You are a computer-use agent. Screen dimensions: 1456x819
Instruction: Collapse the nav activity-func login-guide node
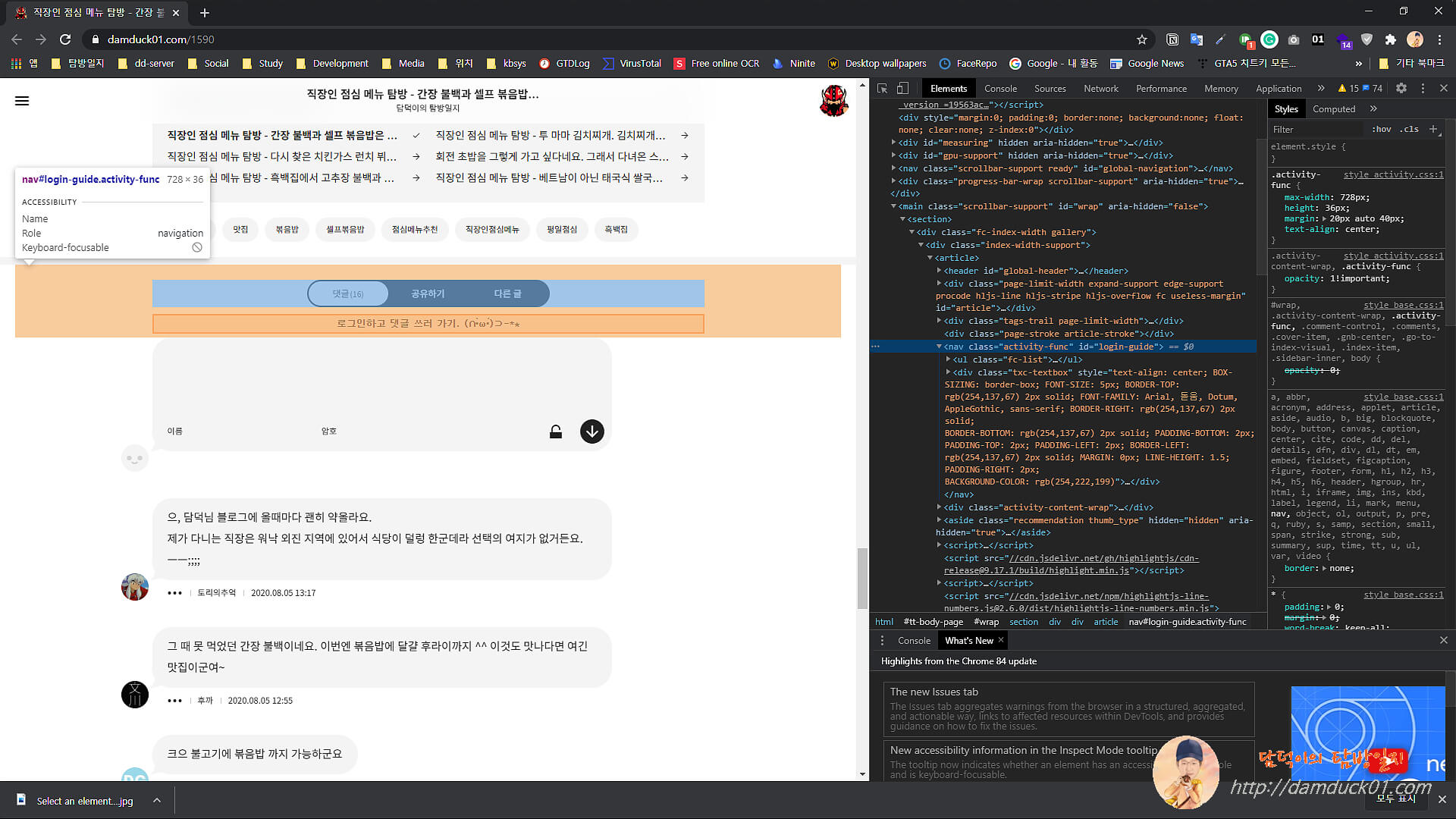coord(939,347)
